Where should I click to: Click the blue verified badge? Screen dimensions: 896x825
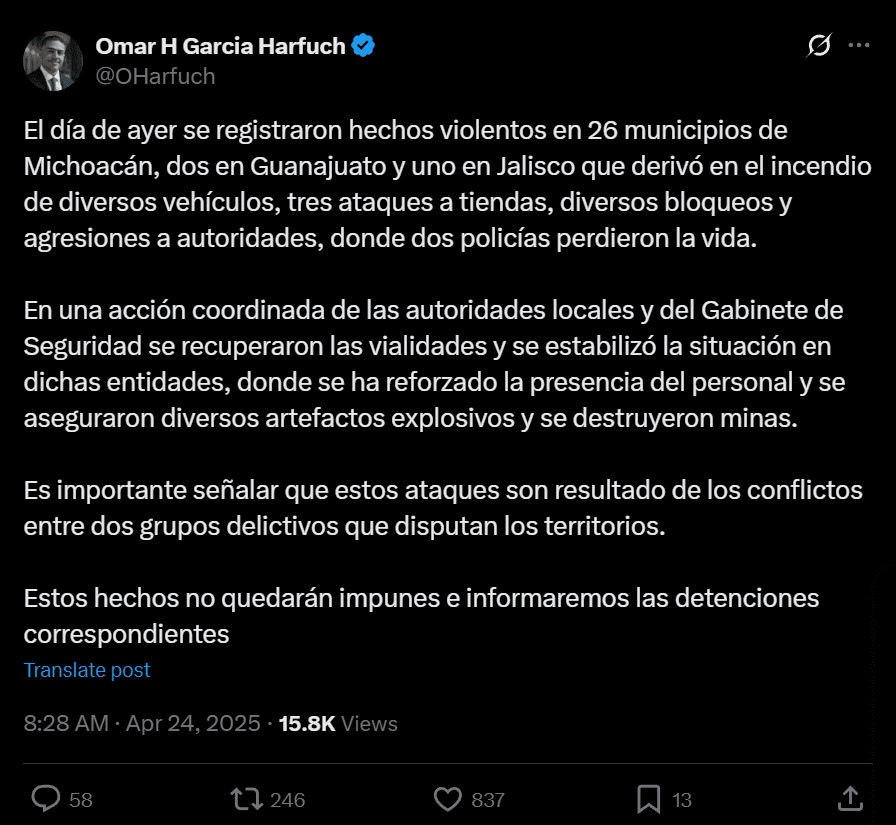coord(363,46)
